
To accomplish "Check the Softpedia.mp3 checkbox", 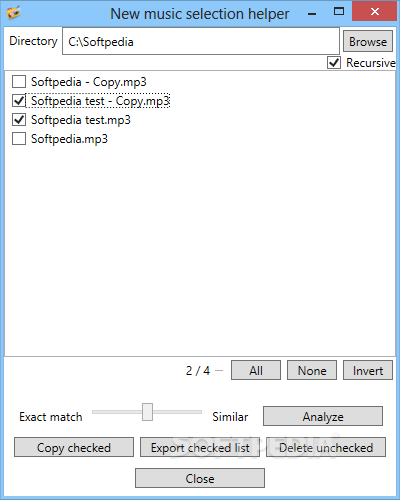I will (x=19, y=138).
